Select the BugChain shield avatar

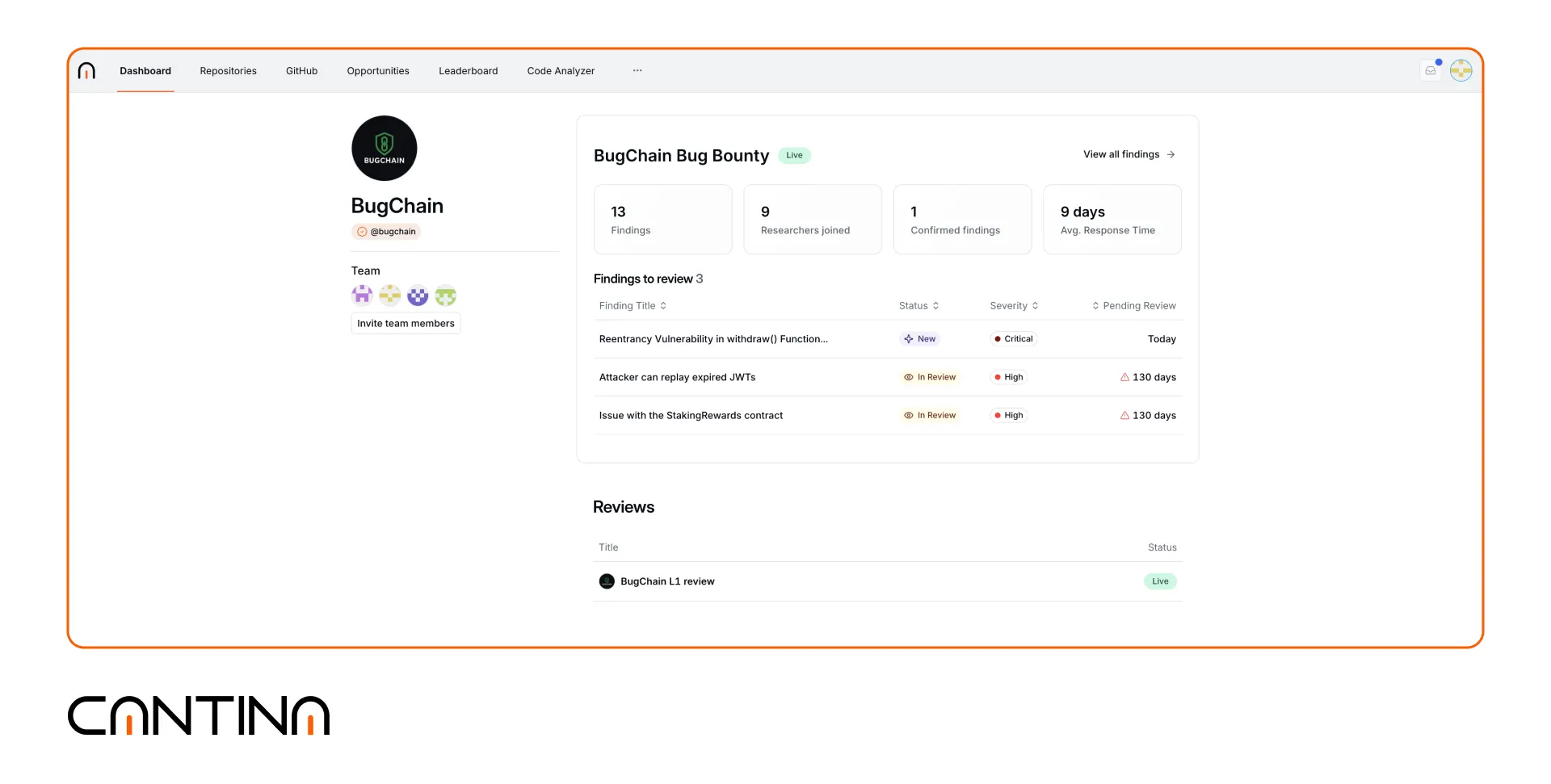(x=384, y=148)
